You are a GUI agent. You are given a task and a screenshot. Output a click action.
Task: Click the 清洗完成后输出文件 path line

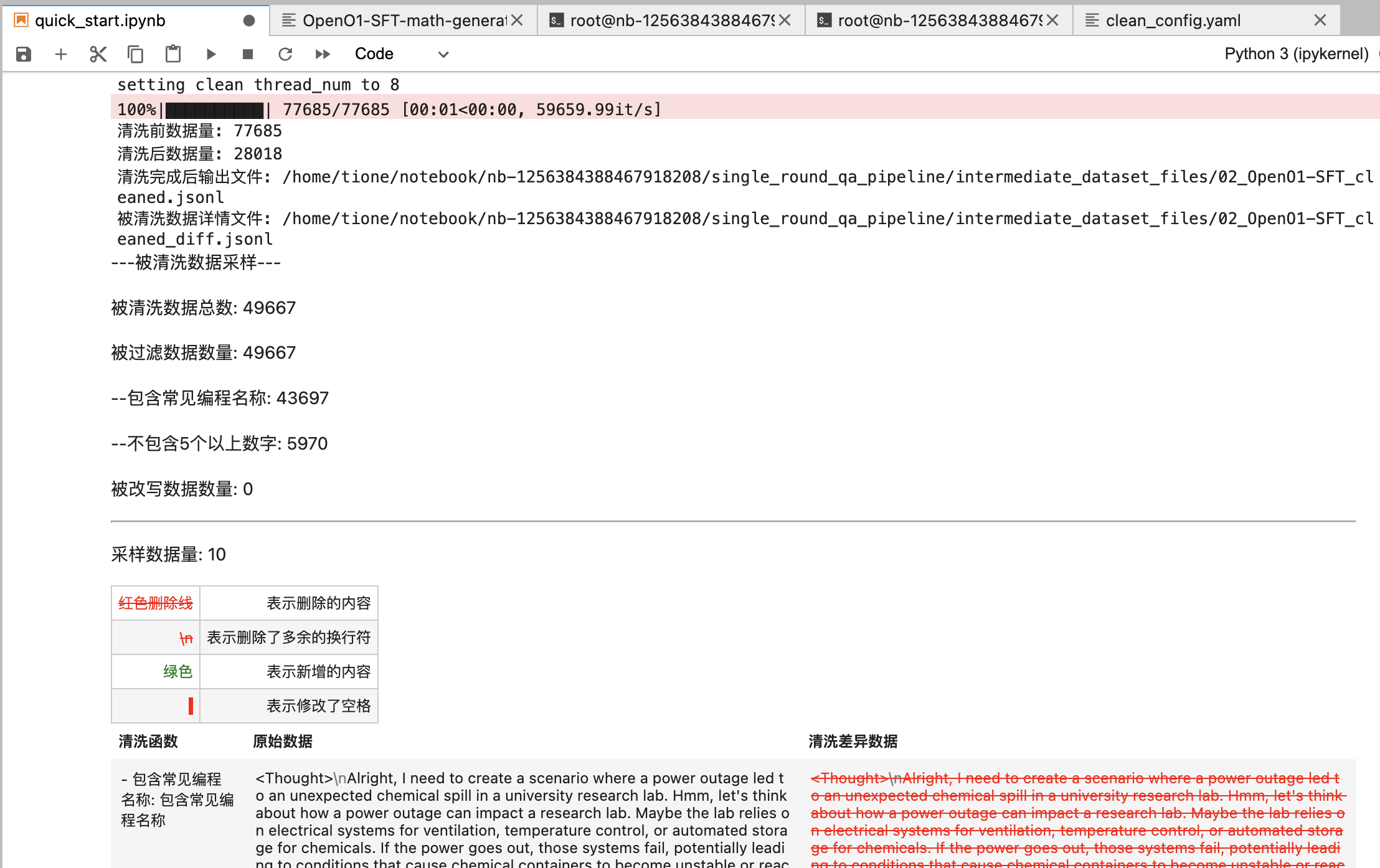pos(745,187)
